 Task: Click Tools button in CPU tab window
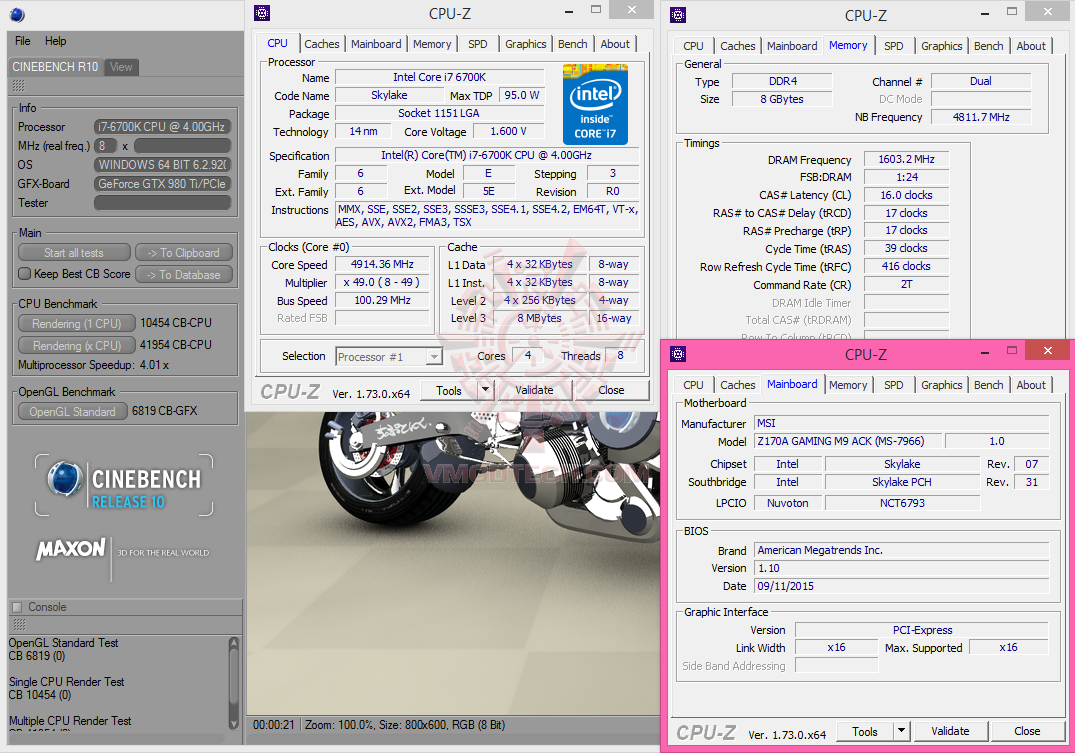449,390
